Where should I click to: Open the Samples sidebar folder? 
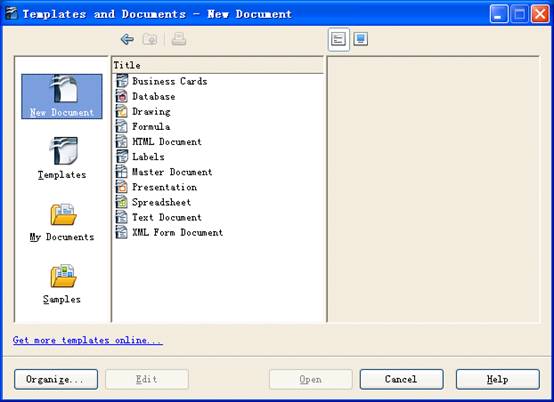coord(62,285)
